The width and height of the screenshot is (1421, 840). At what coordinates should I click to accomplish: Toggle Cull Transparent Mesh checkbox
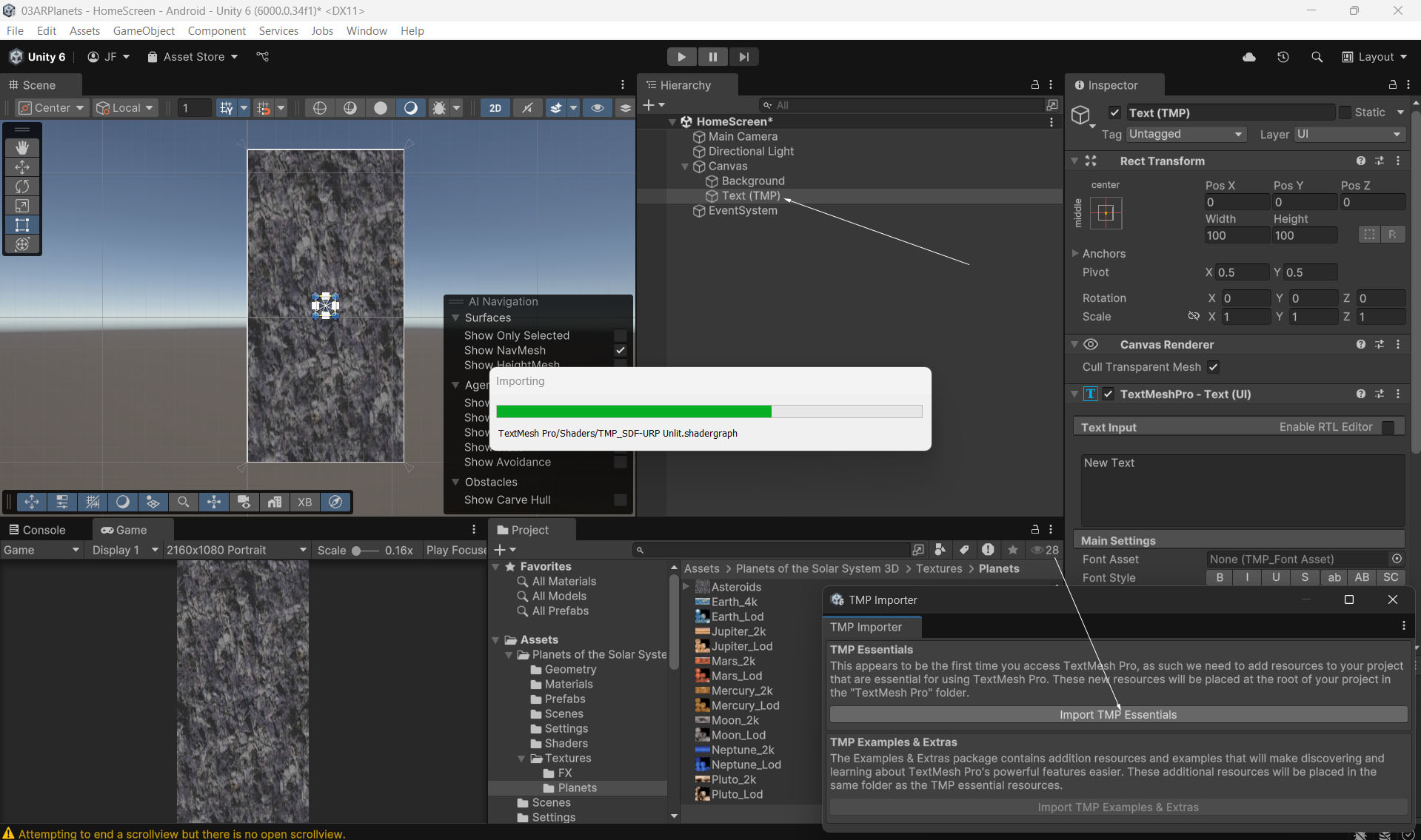[1213, 367]
